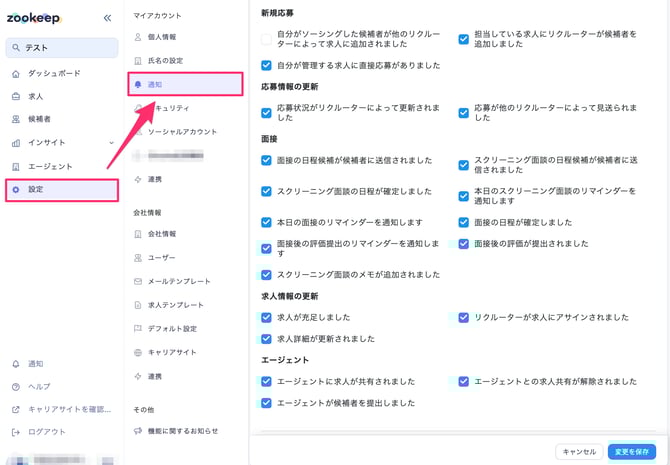Click the 求人 briefcase icon
Image resolution: width=670 pixels, height=465 pixels.
tap(16, 97)
